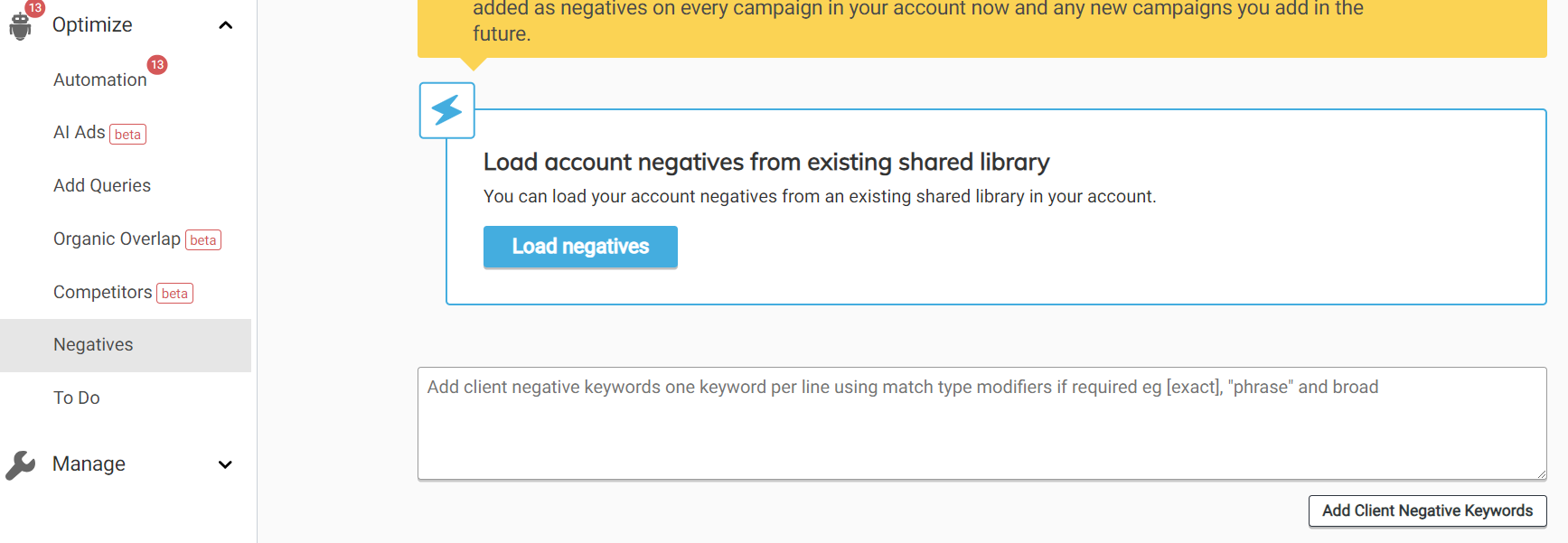Click the Optimize robot icon
This screenshot has height=543, width=1568.
[20, 26]
